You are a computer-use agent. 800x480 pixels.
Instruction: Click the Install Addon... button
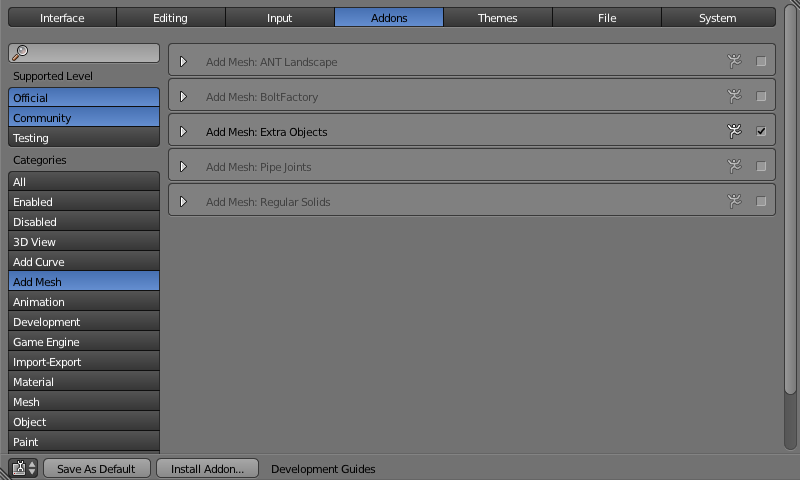(x=207, y=468)
